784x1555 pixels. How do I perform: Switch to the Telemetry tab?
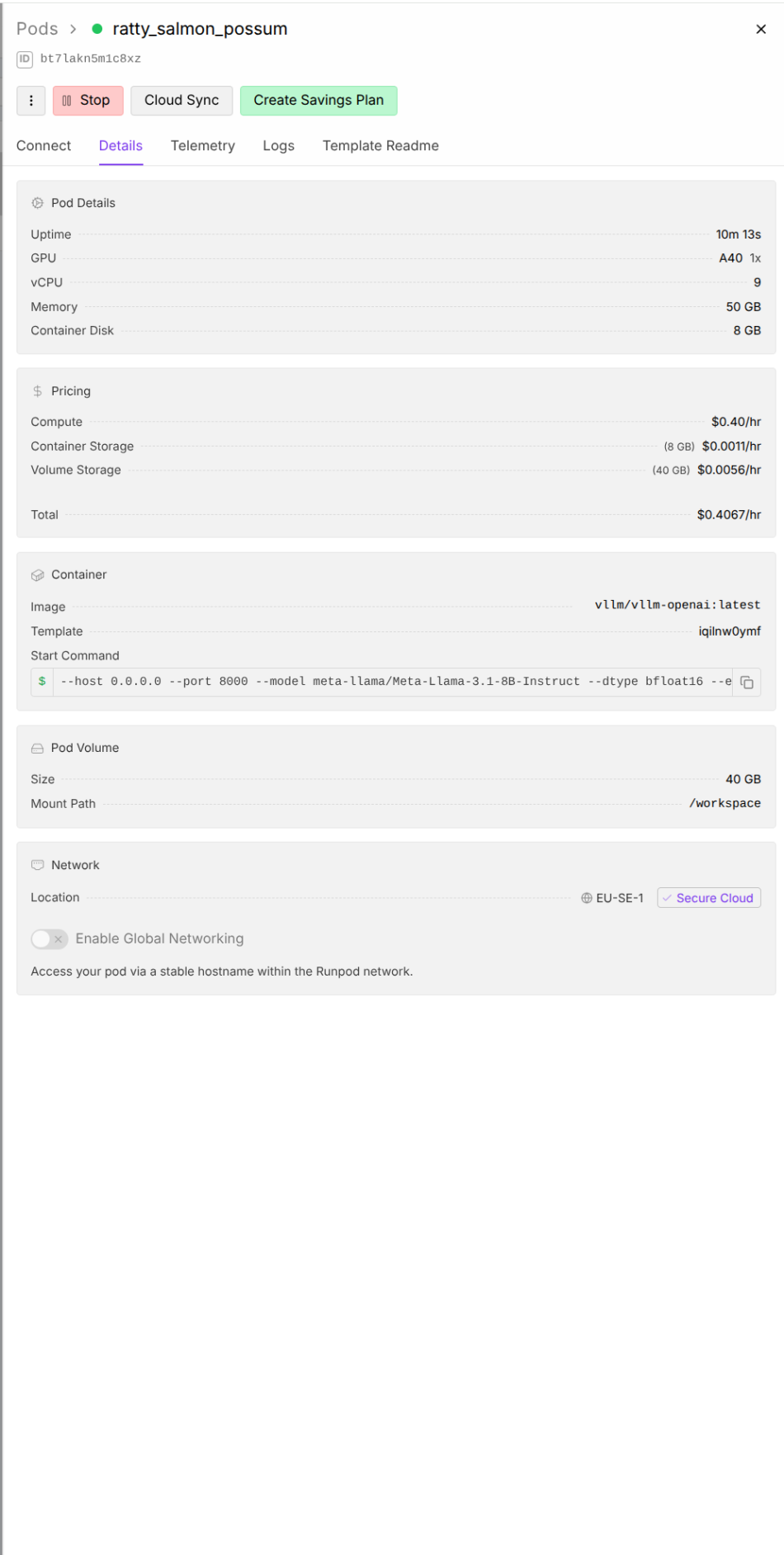(x=202, y=146)
